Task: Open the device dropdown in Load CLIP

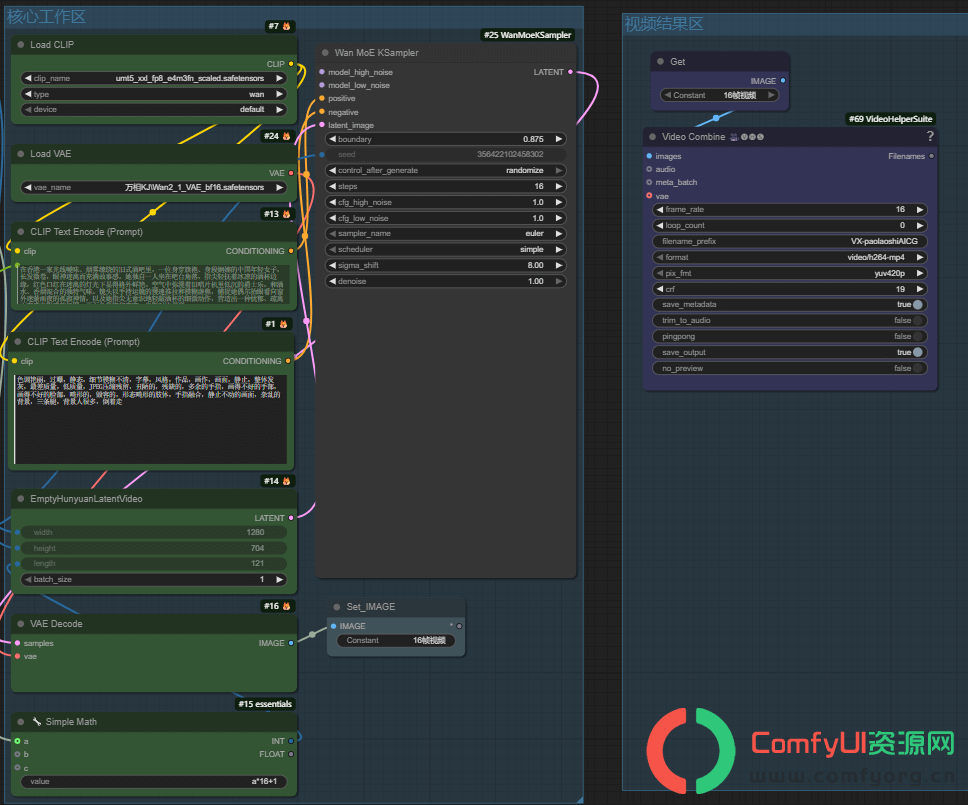Action: (x=154, y=109)
